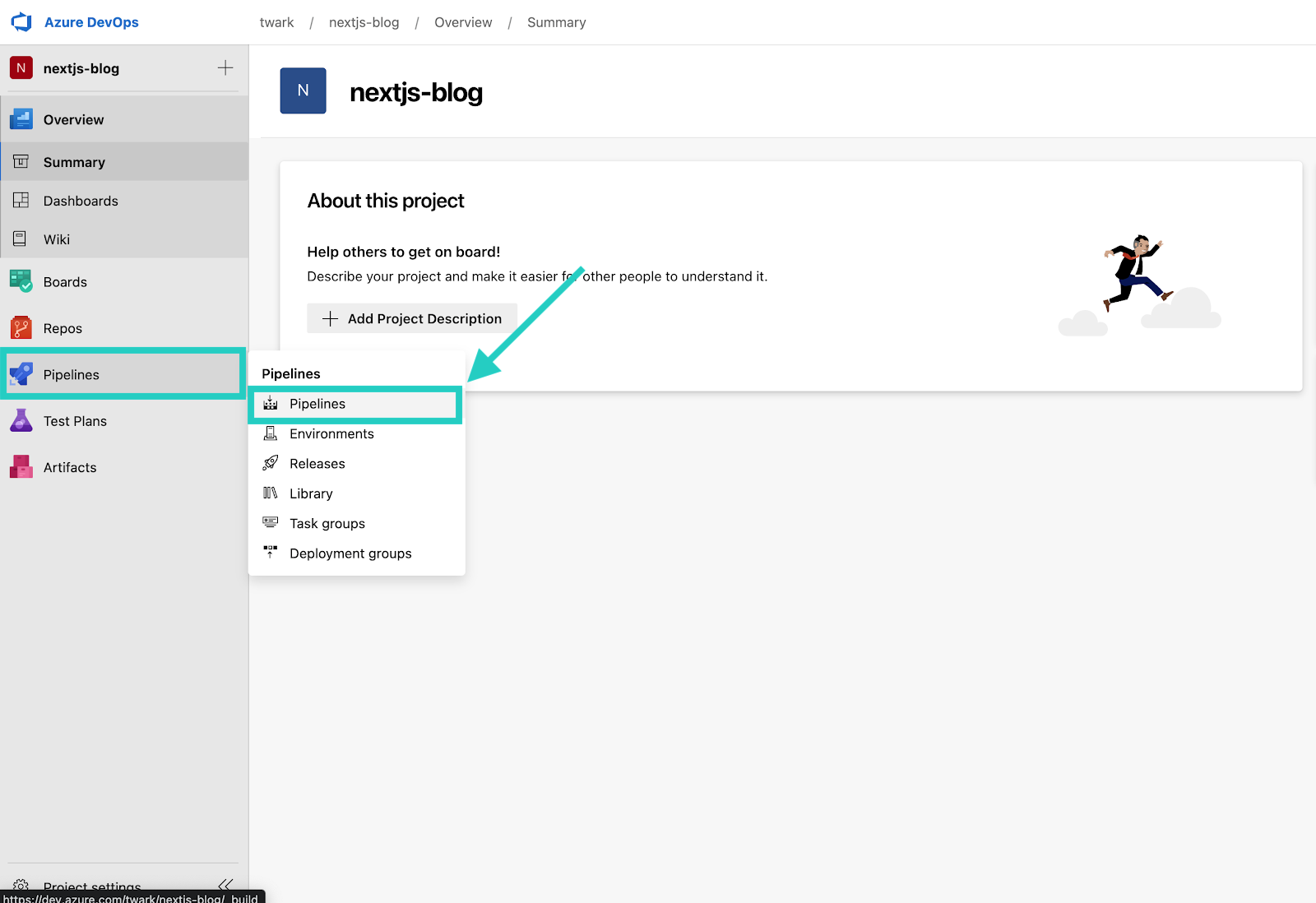Select Summary label in the sidebar
This screenshot has width=1316, height=903.
click(74, 162)
